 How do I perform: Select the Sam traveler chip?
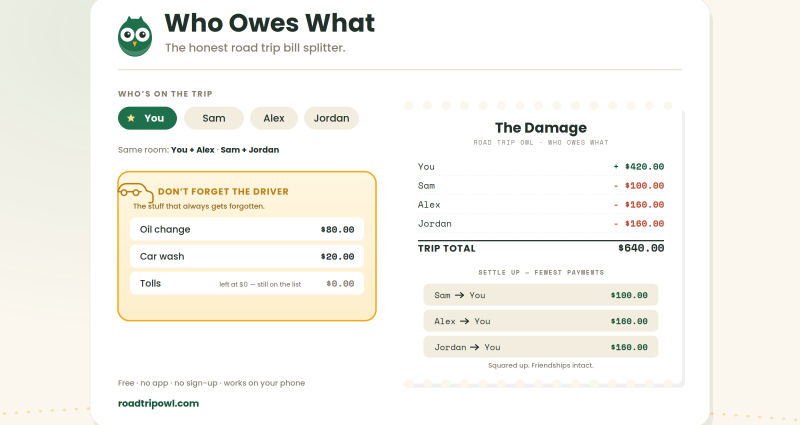click(x=214, y=118)
